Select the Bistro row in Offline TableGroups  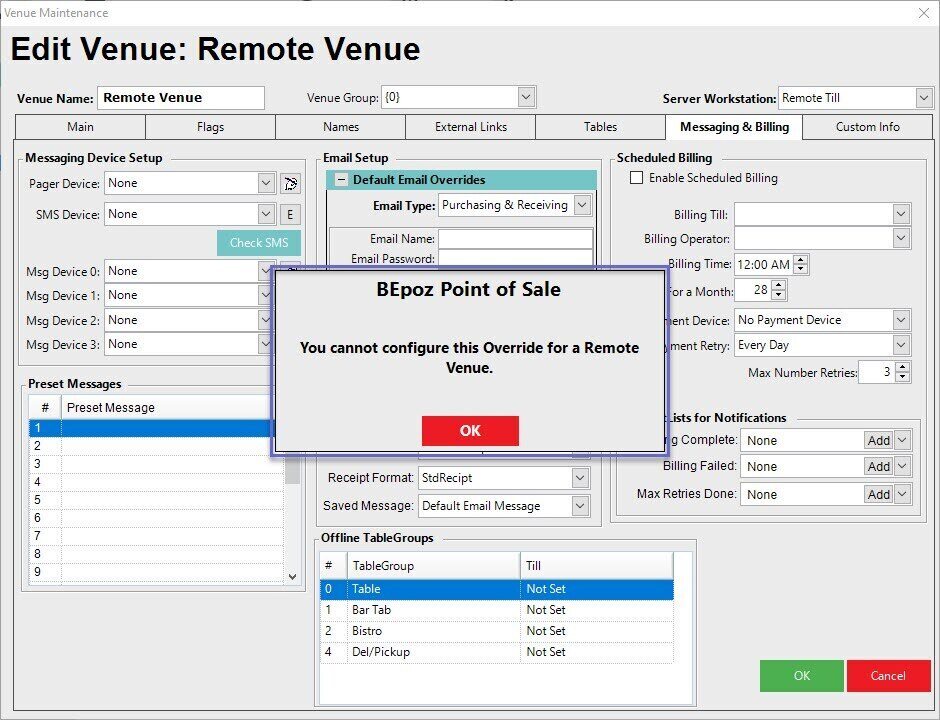[420, 631]
